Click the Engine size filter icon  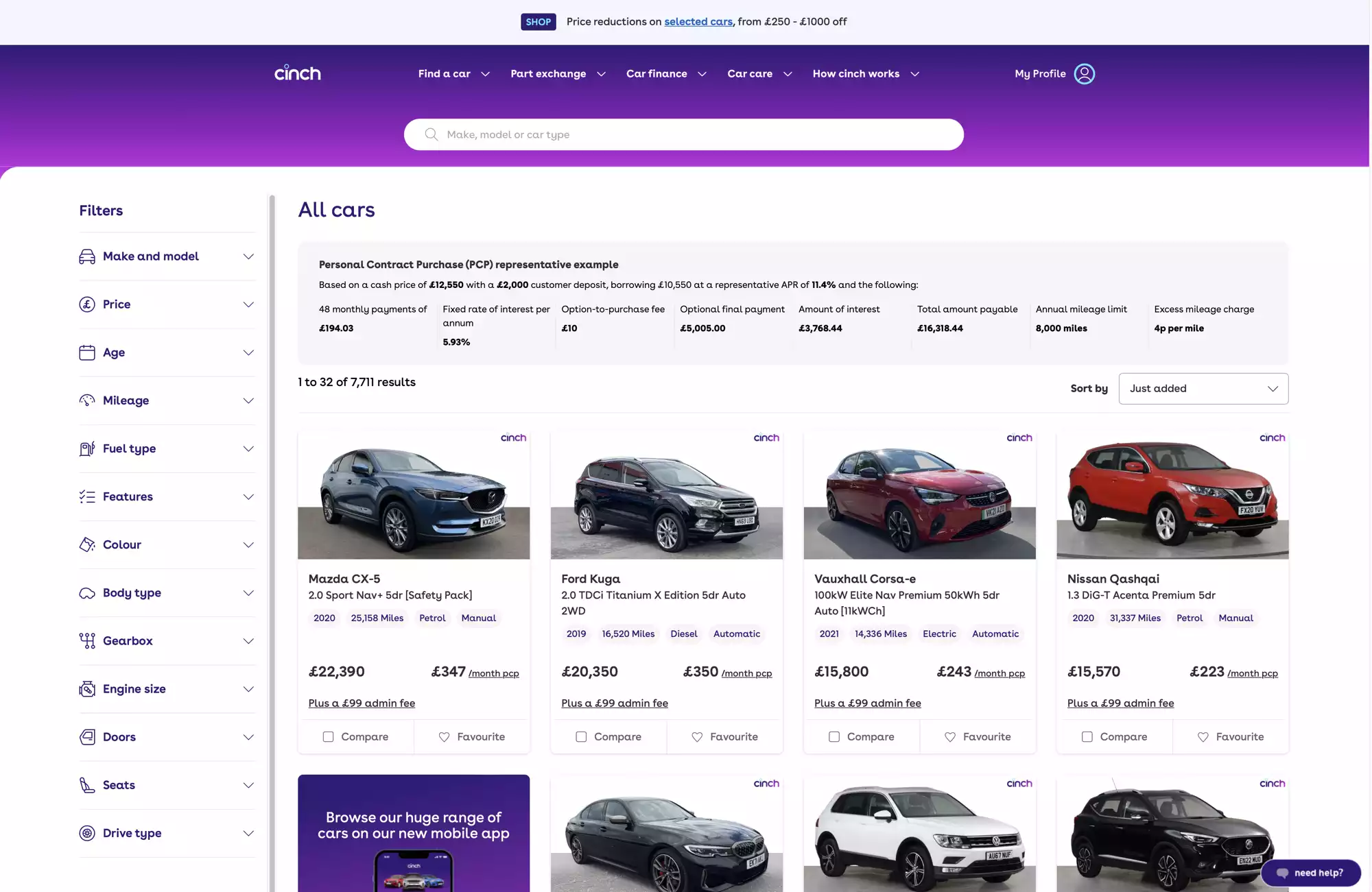pos(87,689)
